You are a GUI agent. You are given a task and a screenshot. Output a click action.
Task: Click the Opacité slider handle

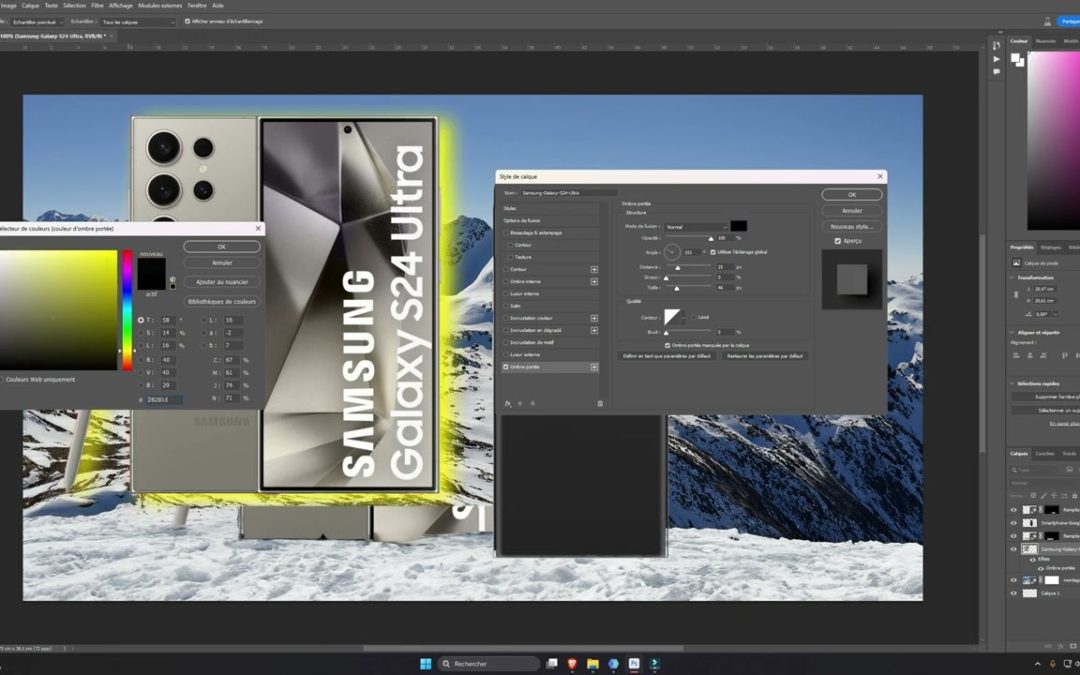click(711, 238)
